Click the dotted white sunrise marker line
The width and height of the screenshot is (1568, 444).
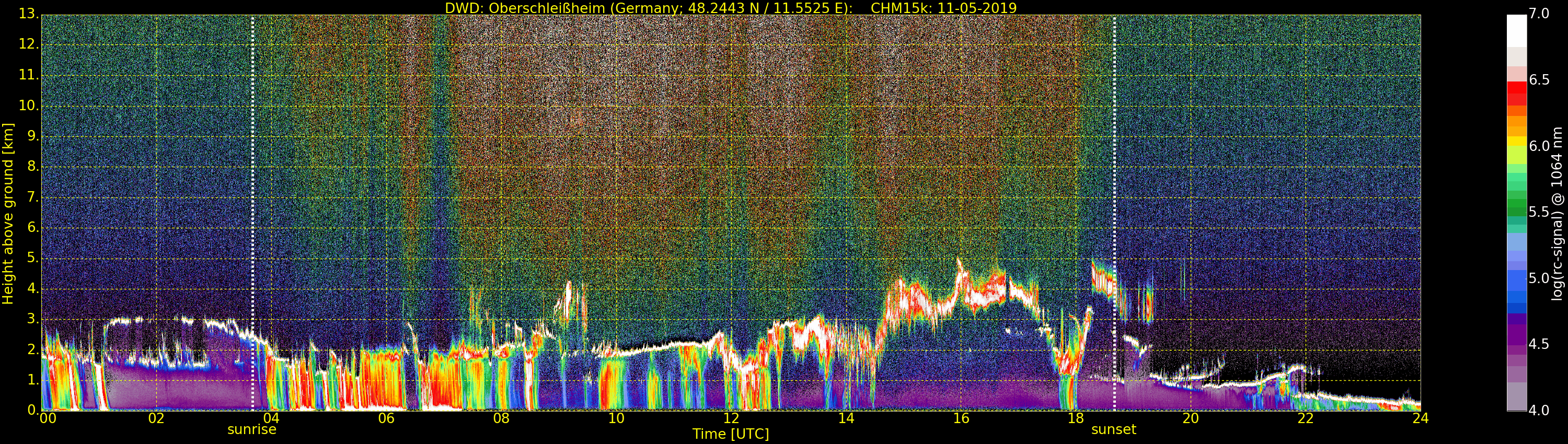pyautogui.click(x=252, y=213)
